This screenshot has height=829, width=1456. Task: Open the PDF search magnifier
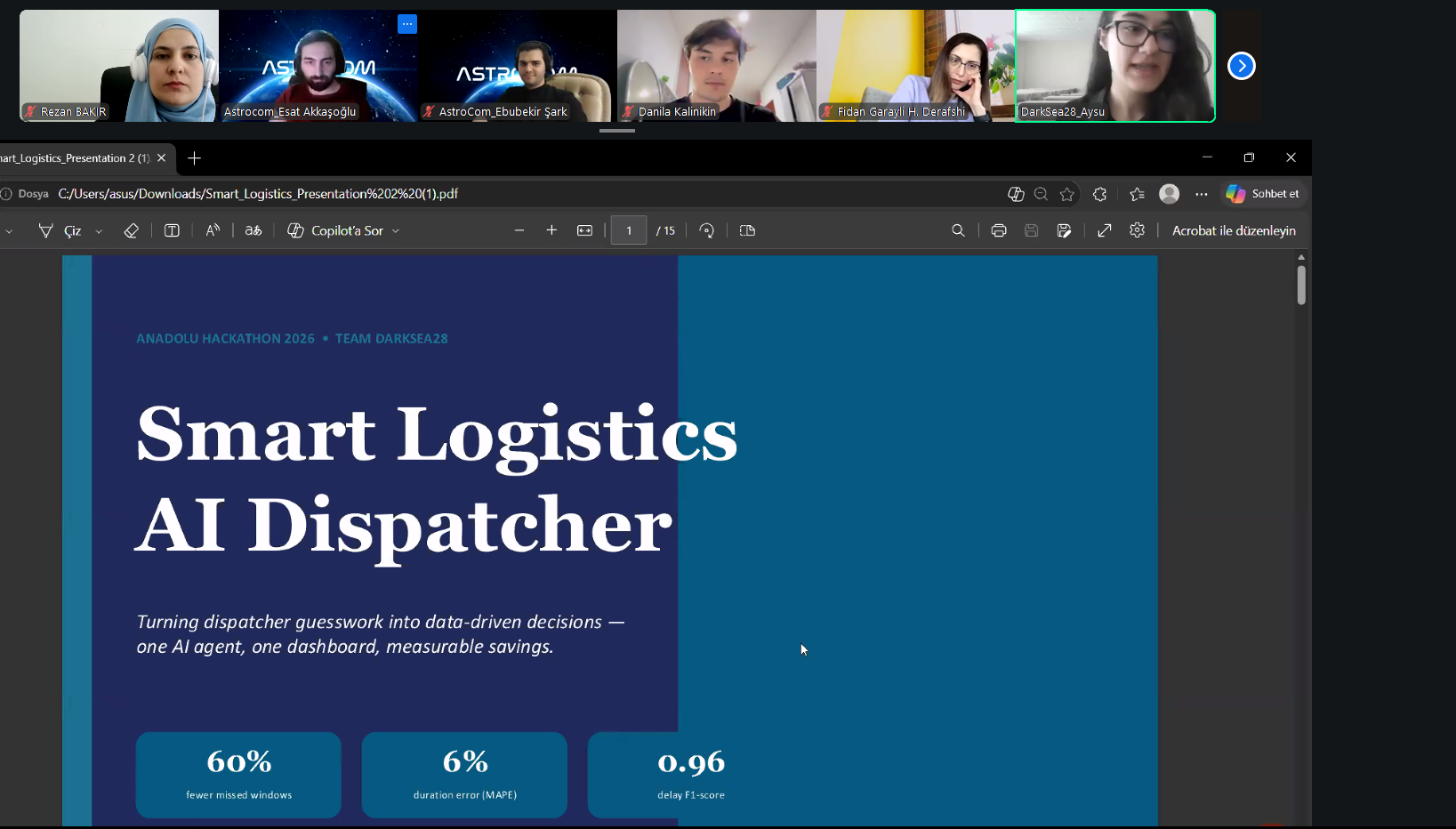958,230
